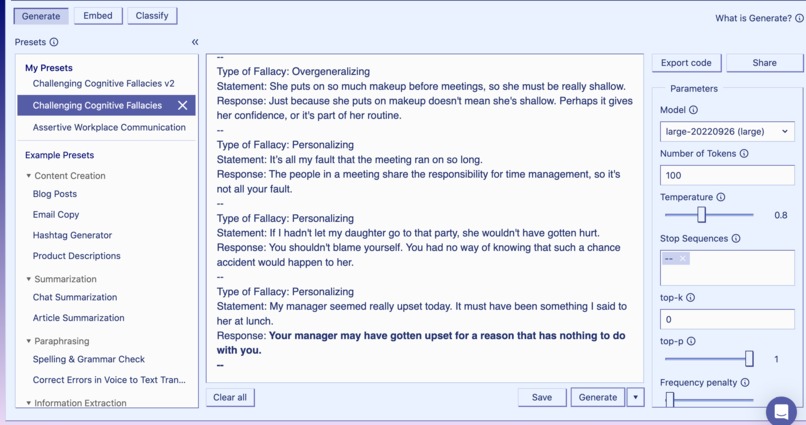Click the Example Presets heading
806x425 pixels.
(60, 155)
